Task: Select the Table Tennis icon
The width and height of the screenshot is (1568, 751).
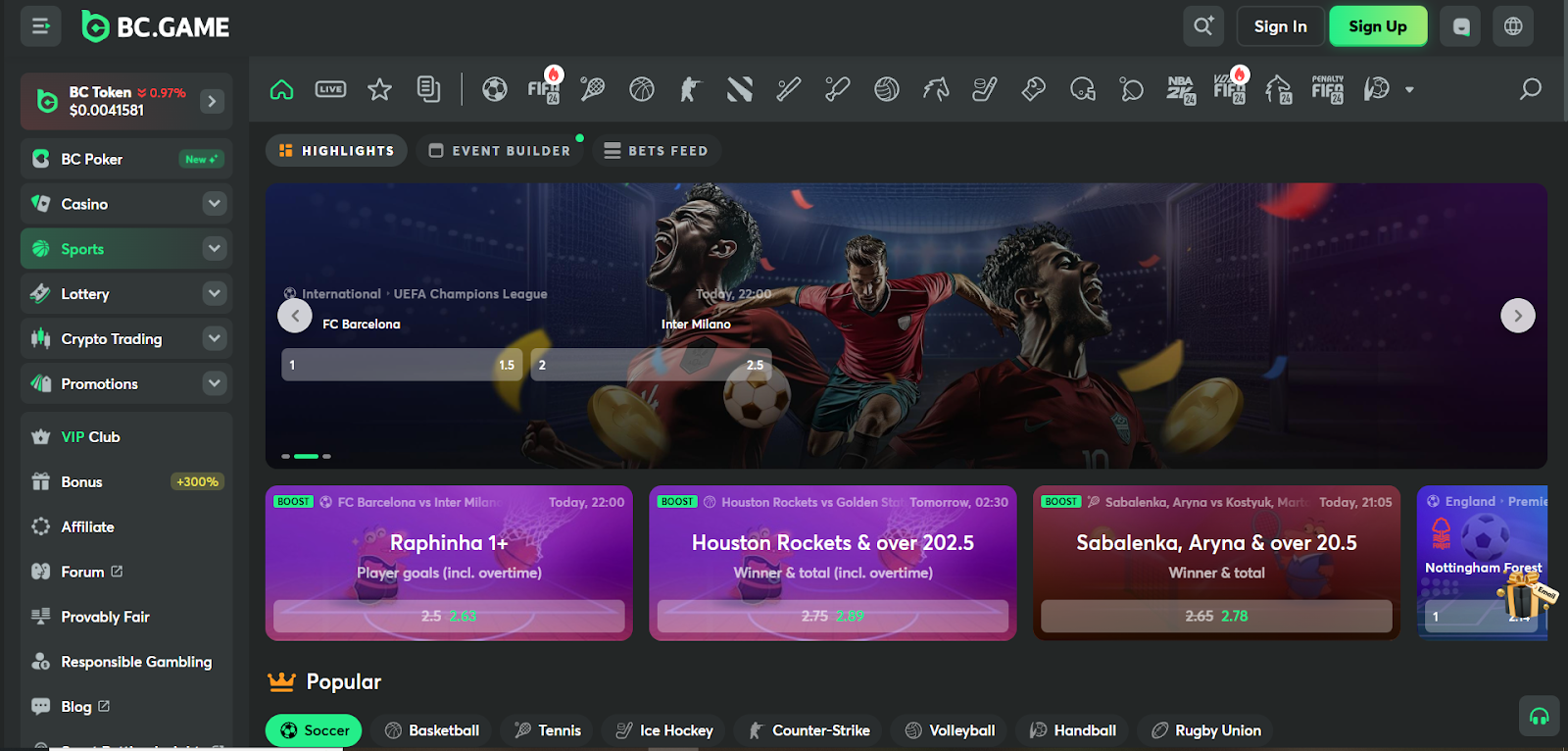Action: 1132,89
